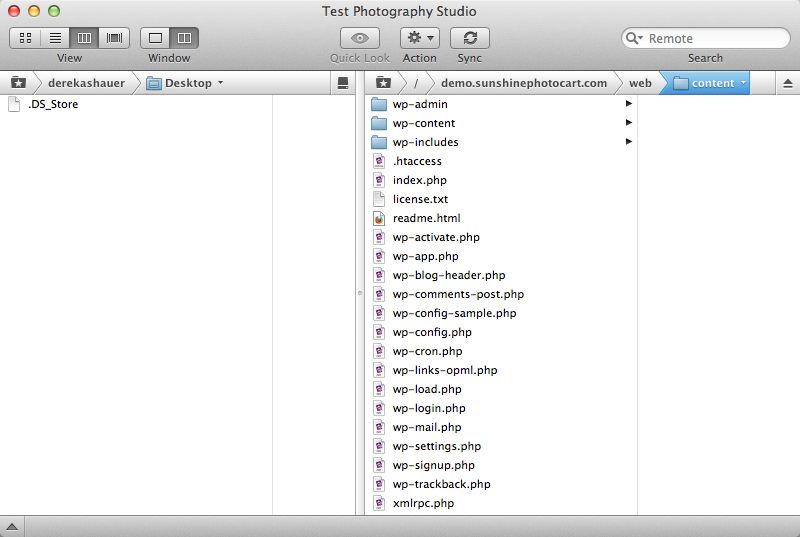Click the green zoom window button

pyautogui.click(x=54, y=11)
